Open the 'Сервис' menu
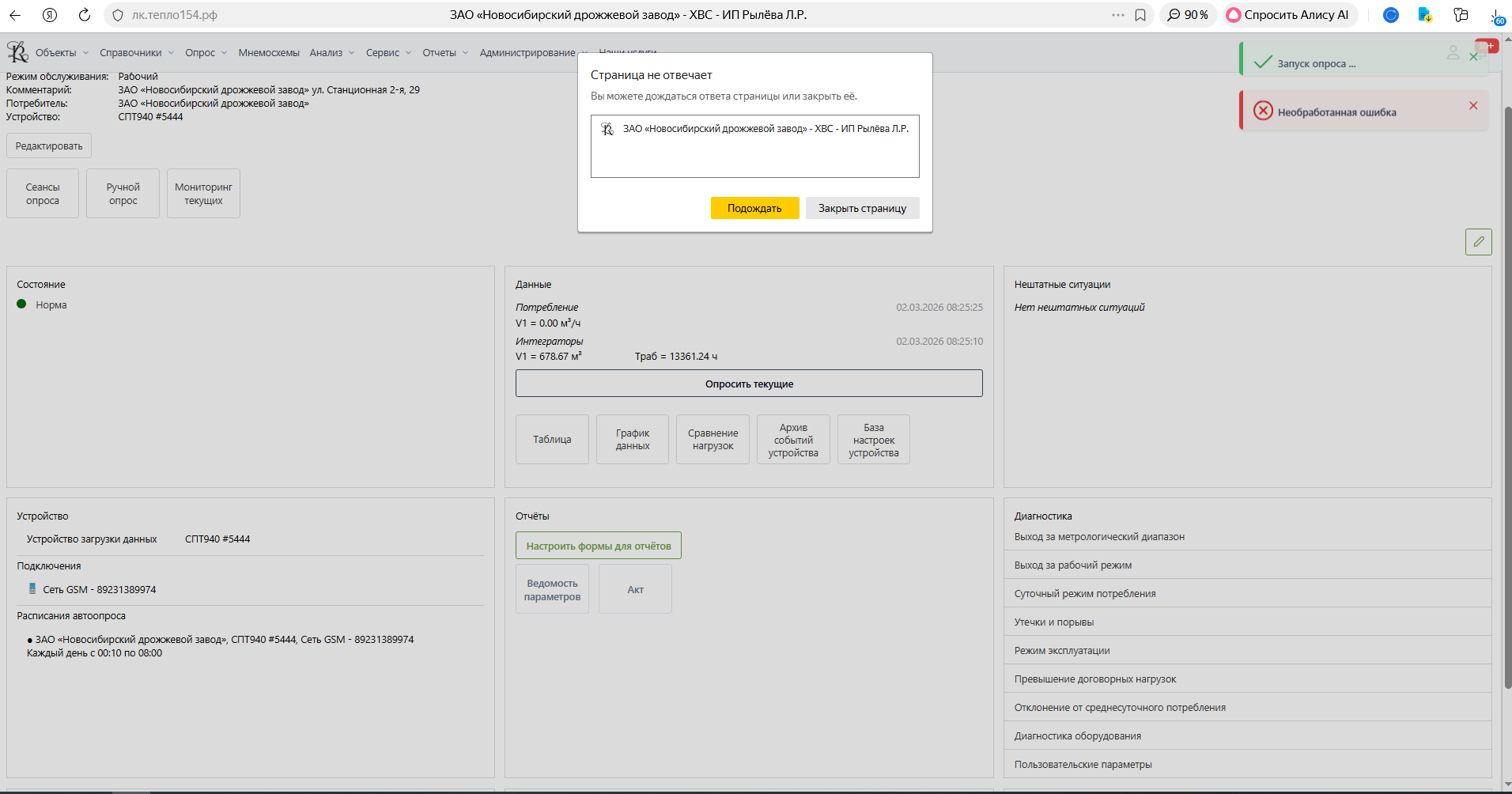Screen dimensions: 1512x794 [x=387, y=53]
